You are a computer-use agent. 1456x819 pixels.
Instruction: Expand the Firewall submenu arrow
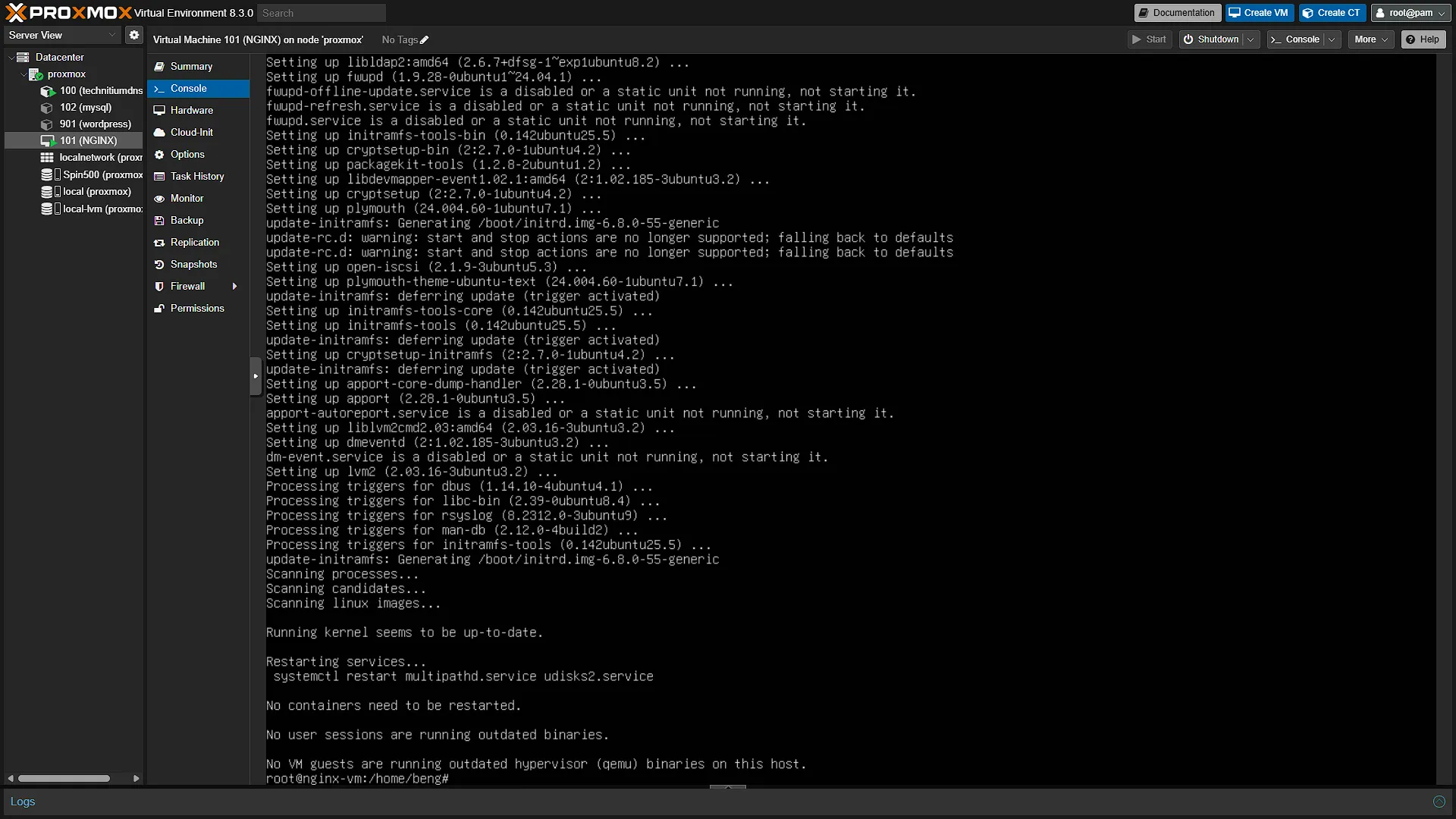[235, 286]
